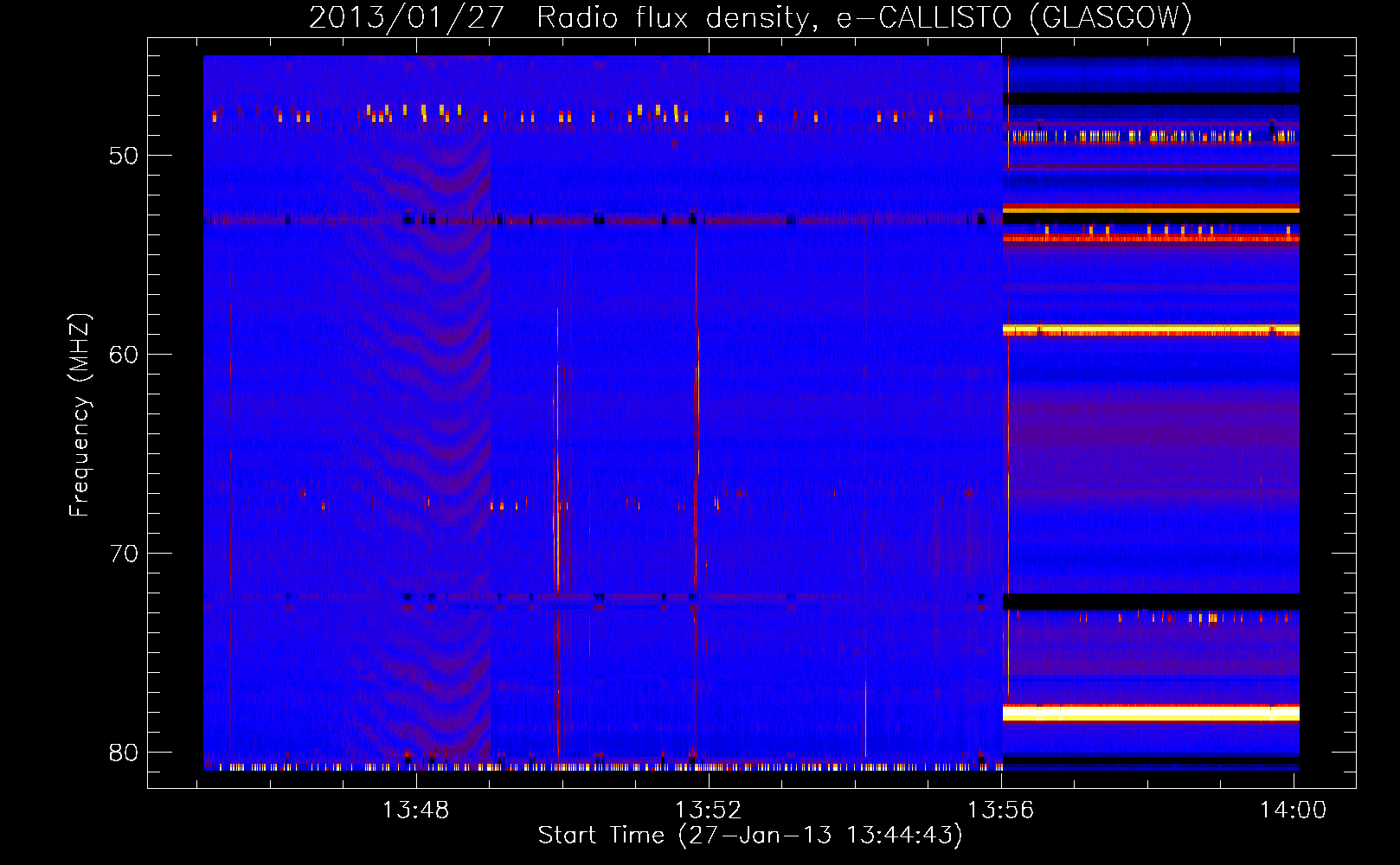1400x865 pixels.
Task: Click the 14:00 time tick label
Action: (1294, 810)
